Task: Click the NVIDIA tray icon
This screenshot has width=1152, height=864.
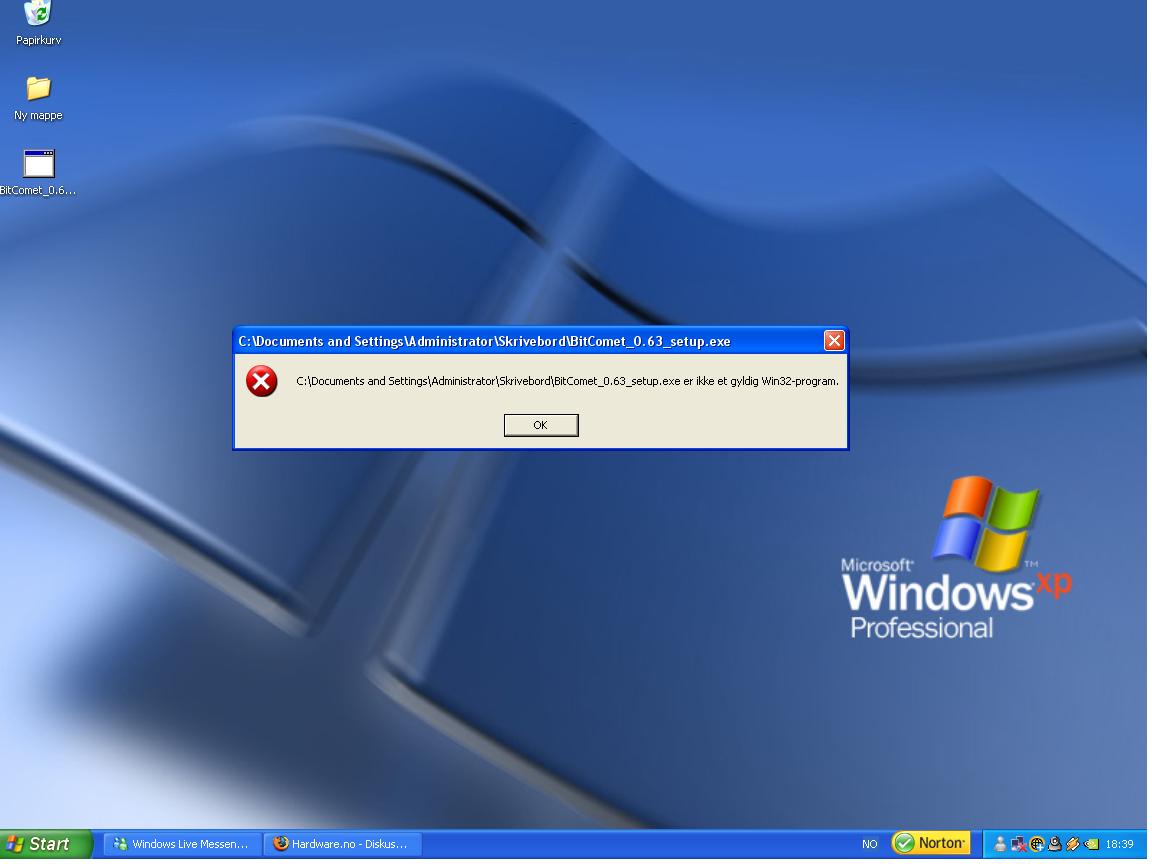Action: (1092, 846)
